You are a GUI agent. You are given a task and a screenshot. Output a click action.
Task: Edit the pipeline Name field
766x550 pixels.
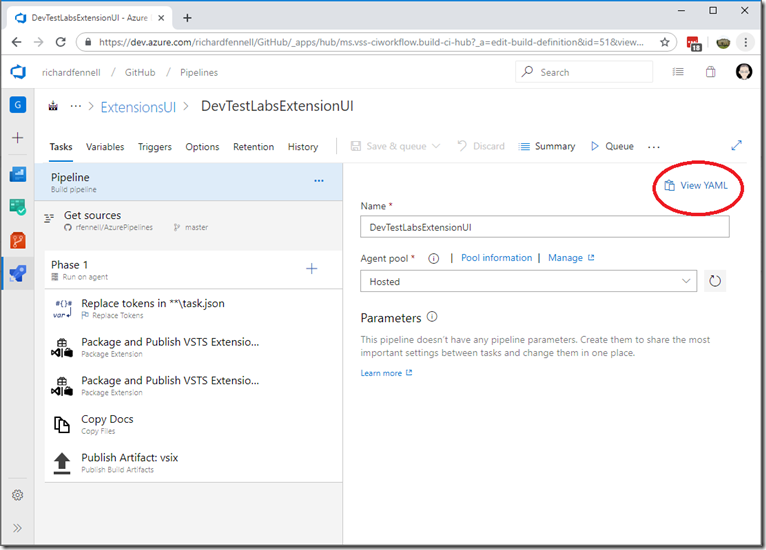click(545, 227)
